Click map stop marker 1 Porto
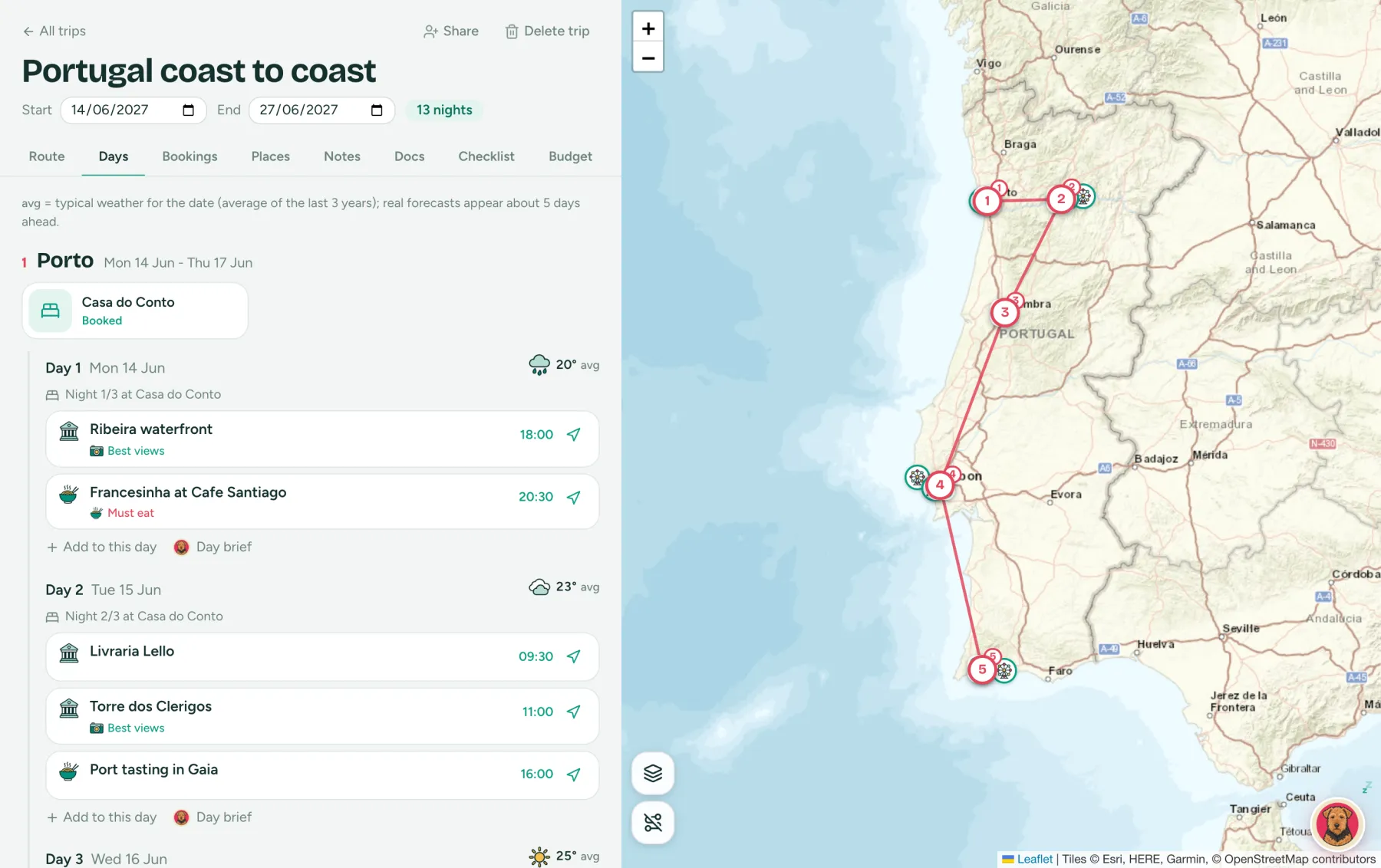The height and width of the screenshot is (868, 1381). pos(987,201)
